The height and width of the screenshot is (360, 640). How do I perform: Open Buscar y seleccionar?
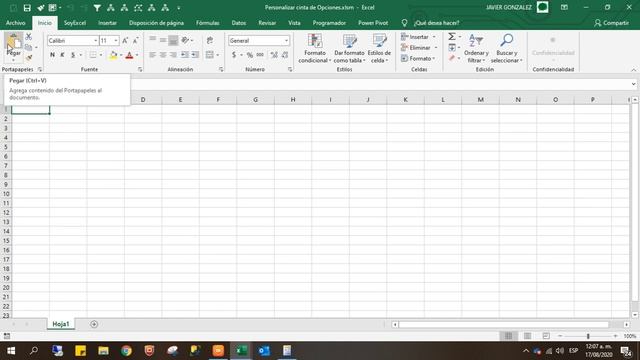tap(507, 49)
